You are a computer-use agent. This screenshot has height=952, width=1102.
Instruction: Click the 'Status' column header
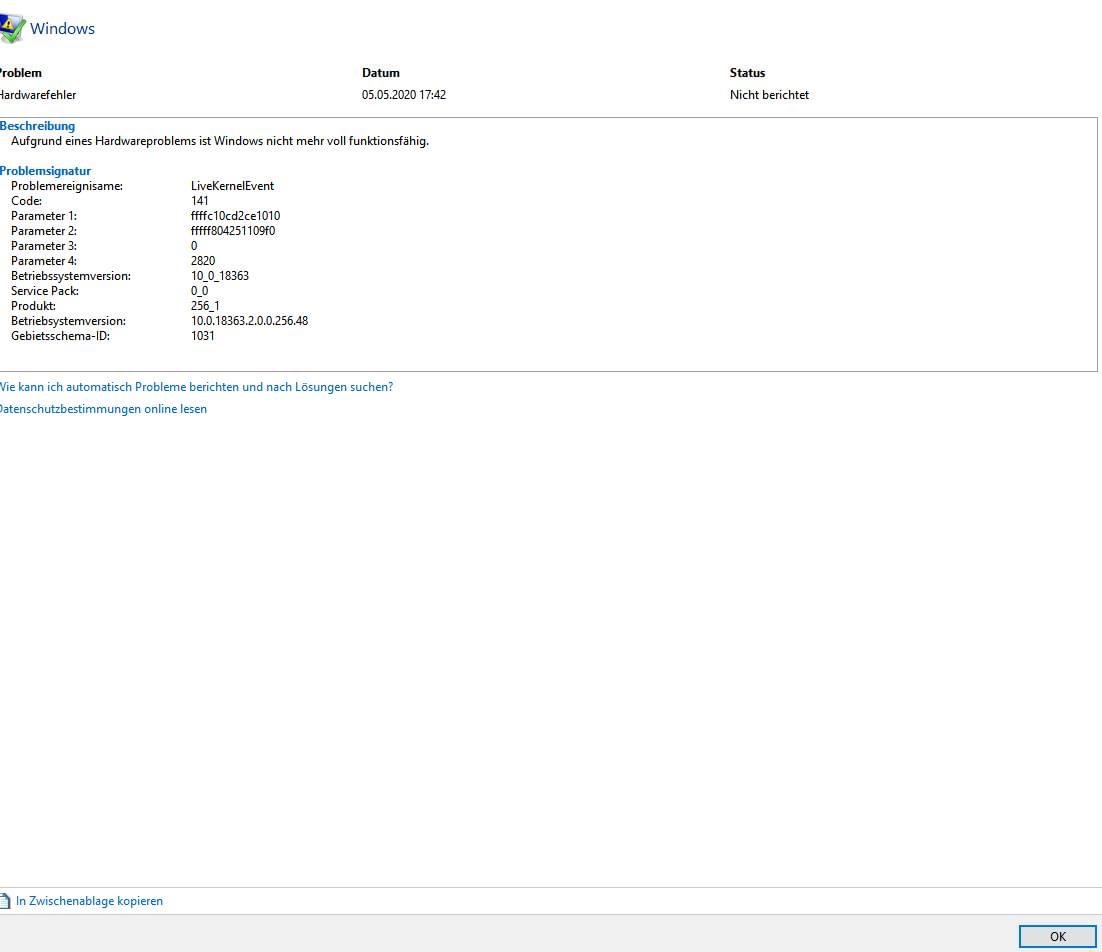point(748,73)
